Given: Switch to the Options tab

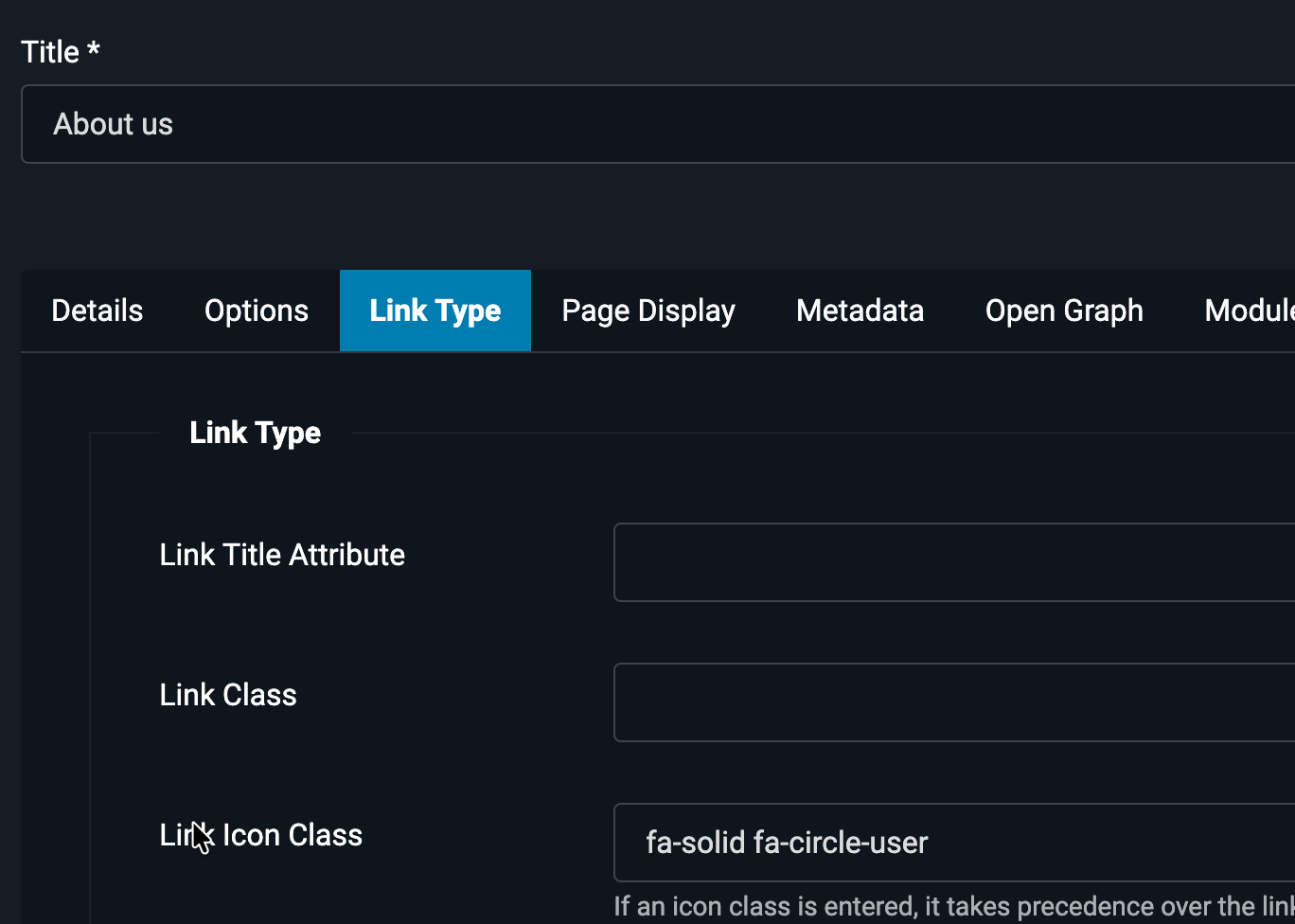Looking at the screenshot, I should point(257,311).
